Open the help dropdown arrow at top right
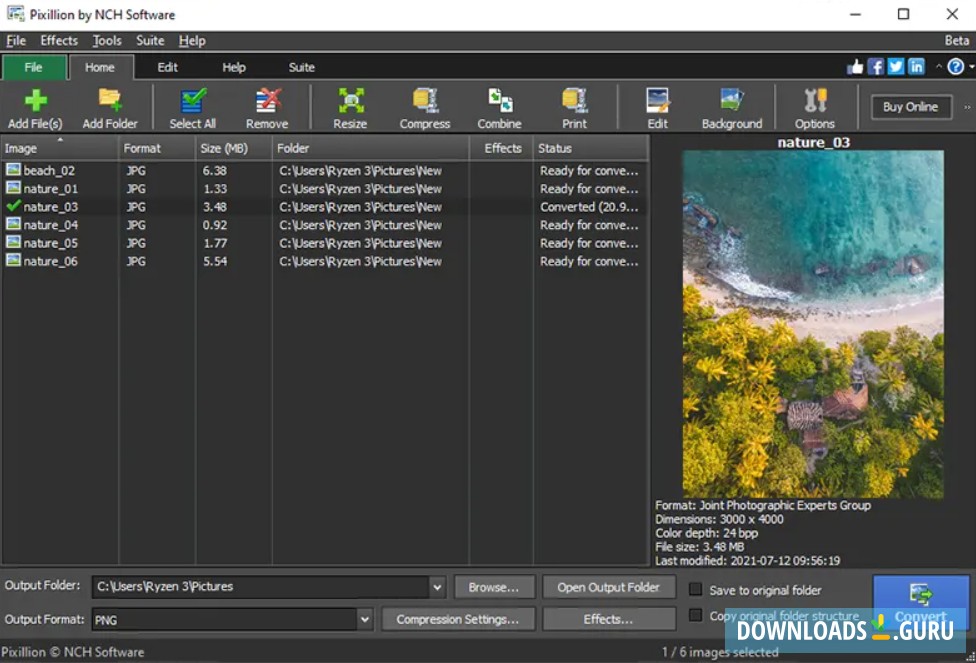 (971, 67)
